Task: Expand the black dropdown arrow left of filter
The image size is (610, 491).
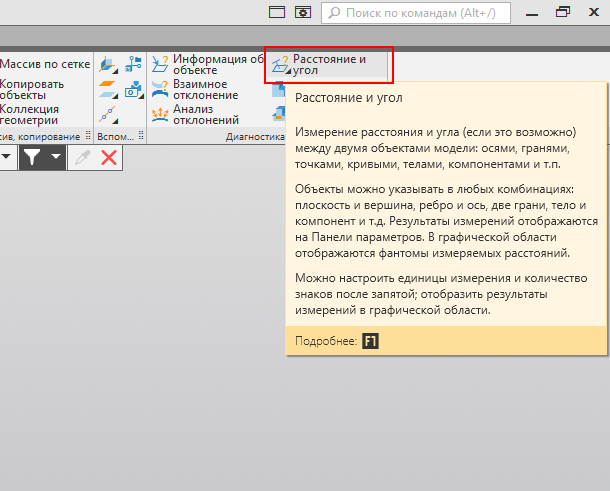Action: 6,156
